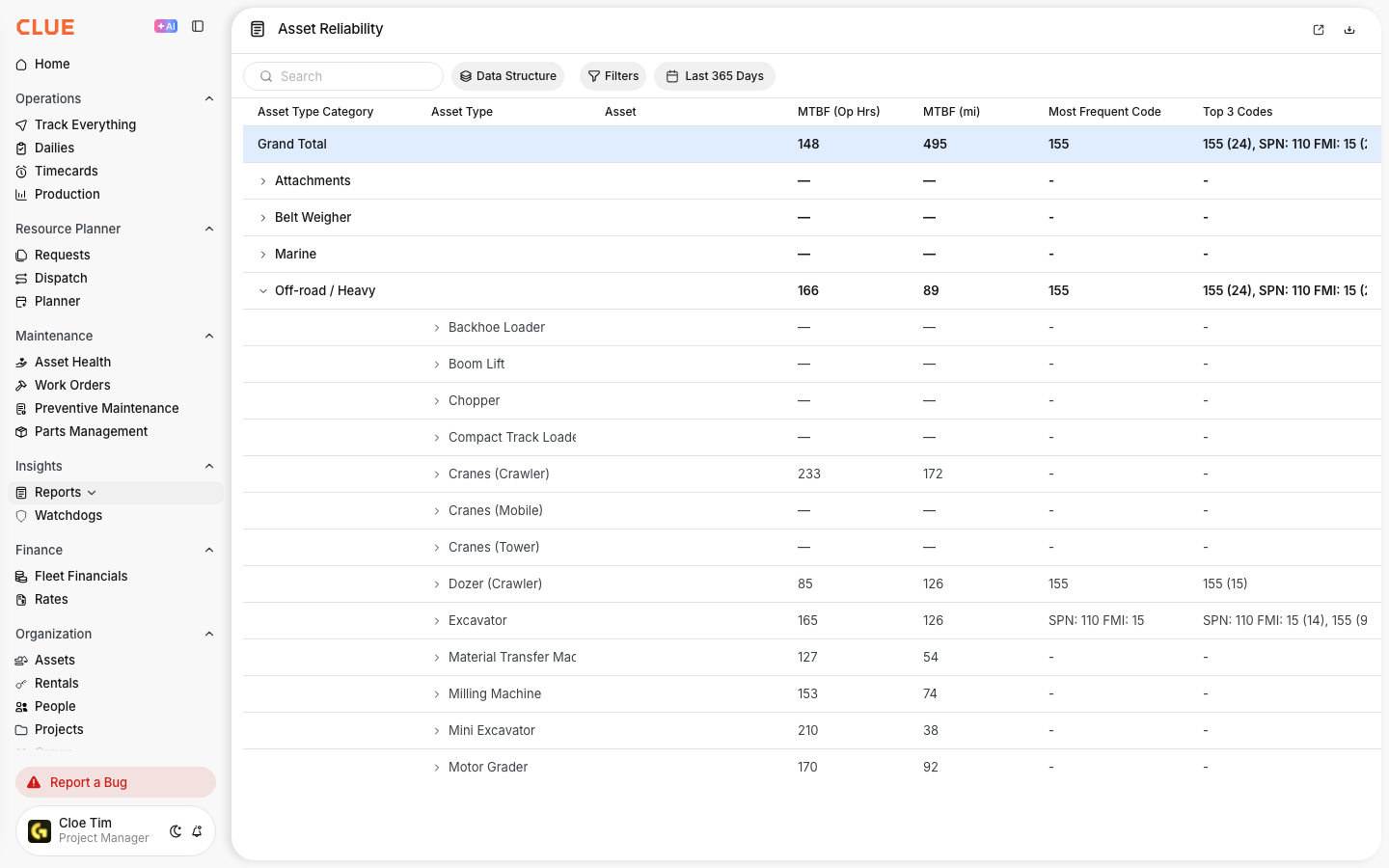The width and height of the screenshot is (1389, 868).
Task: Open the Filters panel
Action: (613, 76)
